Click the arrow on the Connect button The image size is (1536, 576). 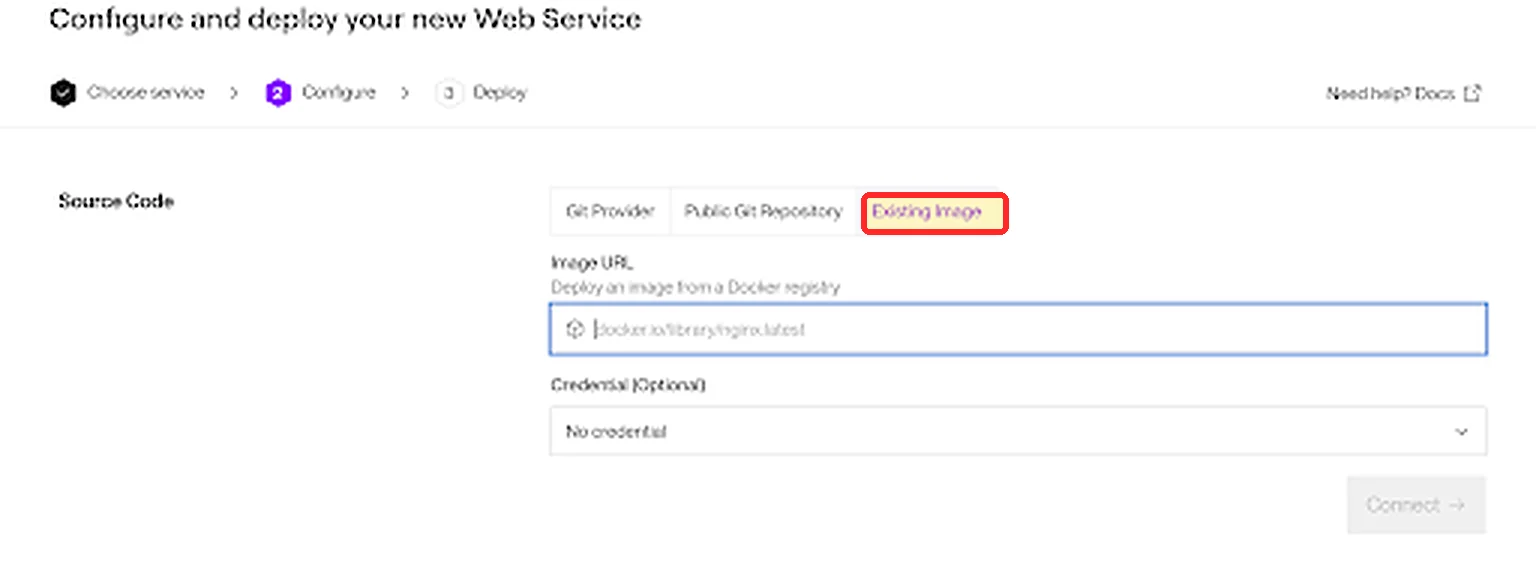[1456, 505]
